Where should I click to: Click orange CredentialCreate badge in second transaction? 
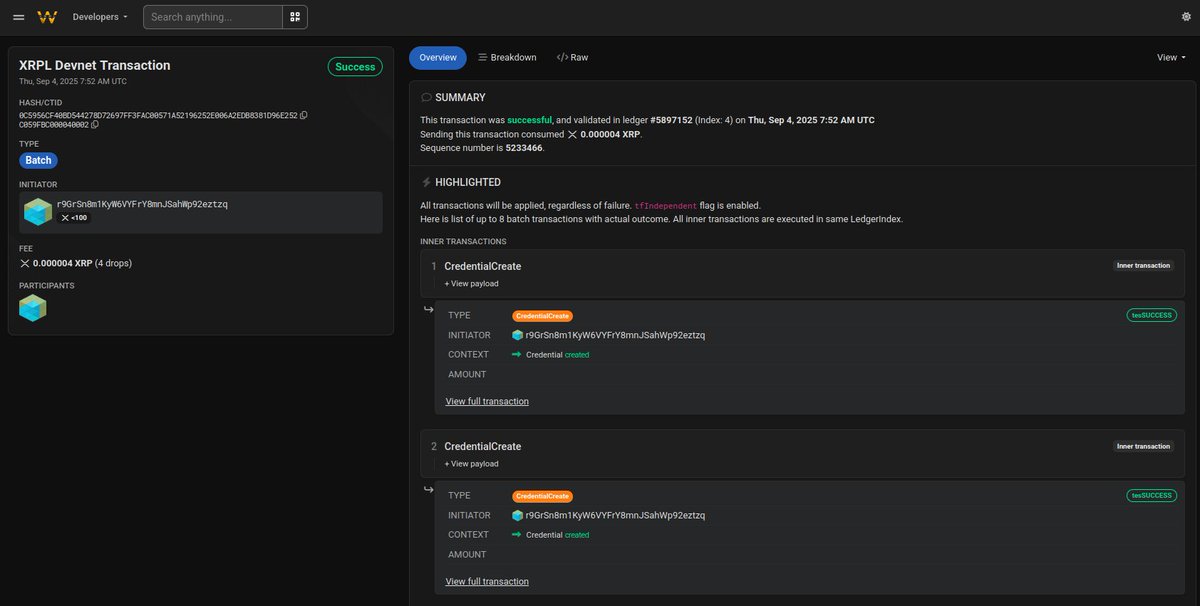coord(543,496)
